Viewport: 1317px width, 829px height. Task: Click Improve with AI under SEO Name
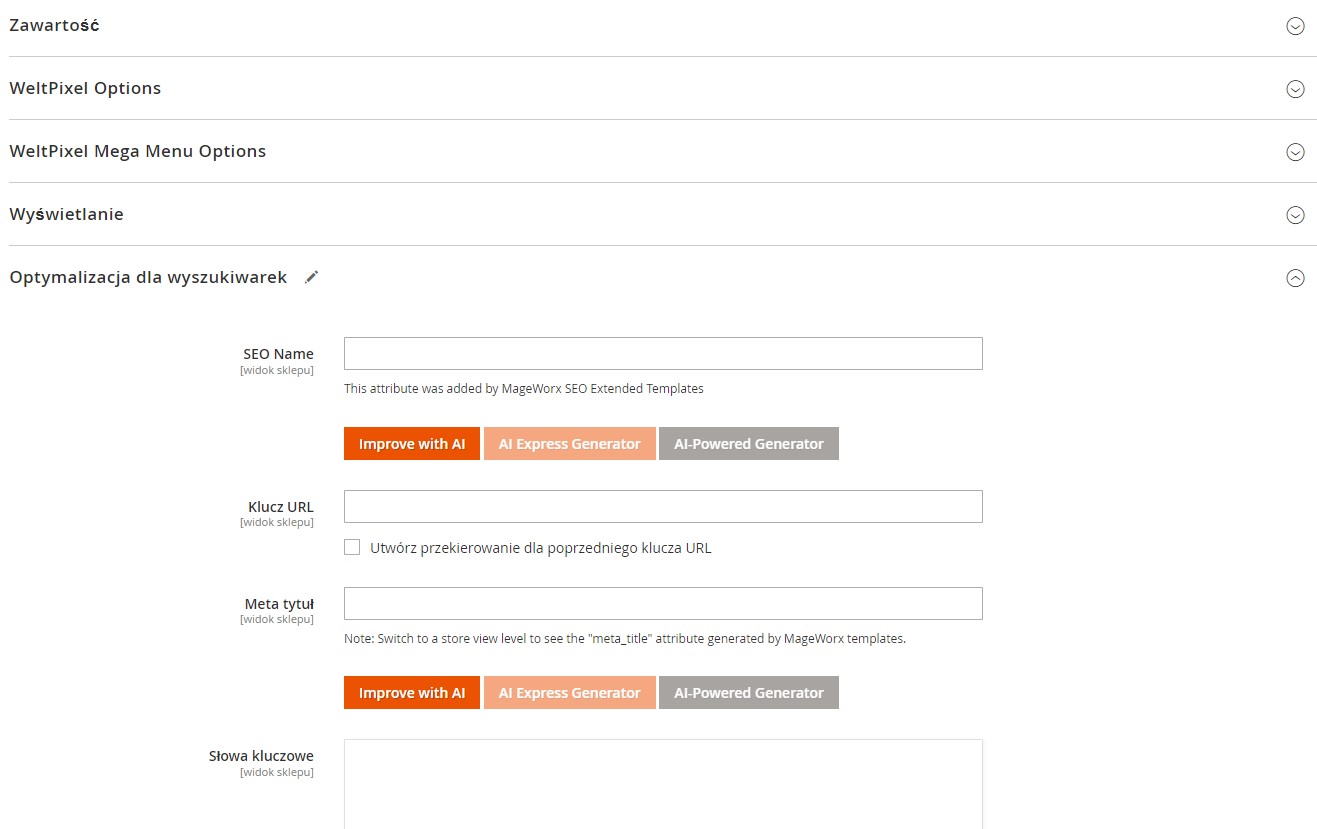411,443
